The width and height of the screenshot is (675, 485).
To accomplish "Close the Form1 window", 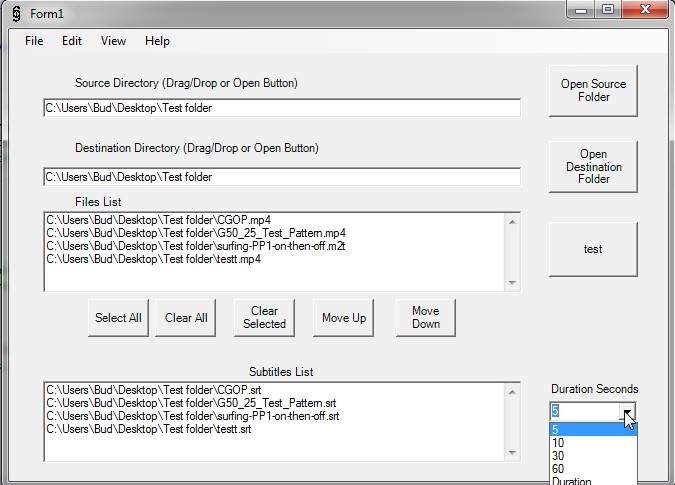I will coord(645,9).
